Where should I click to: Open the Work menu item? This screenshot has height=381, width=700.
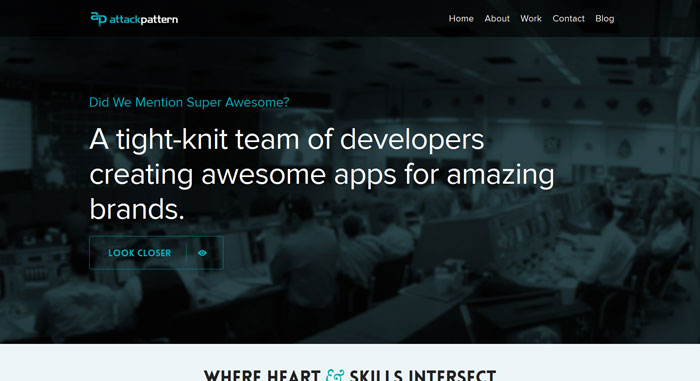(x=531, y=19)
